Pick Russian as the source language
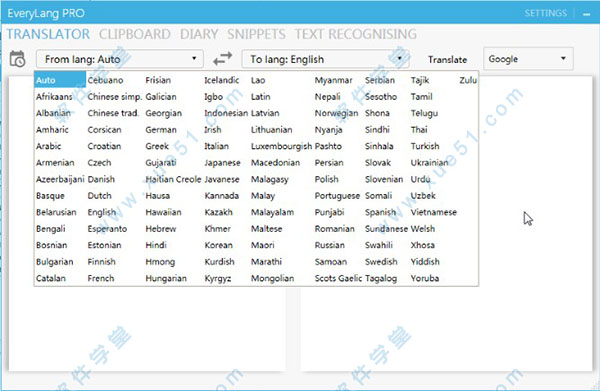 pyautogui.click(x=329, y=245)
